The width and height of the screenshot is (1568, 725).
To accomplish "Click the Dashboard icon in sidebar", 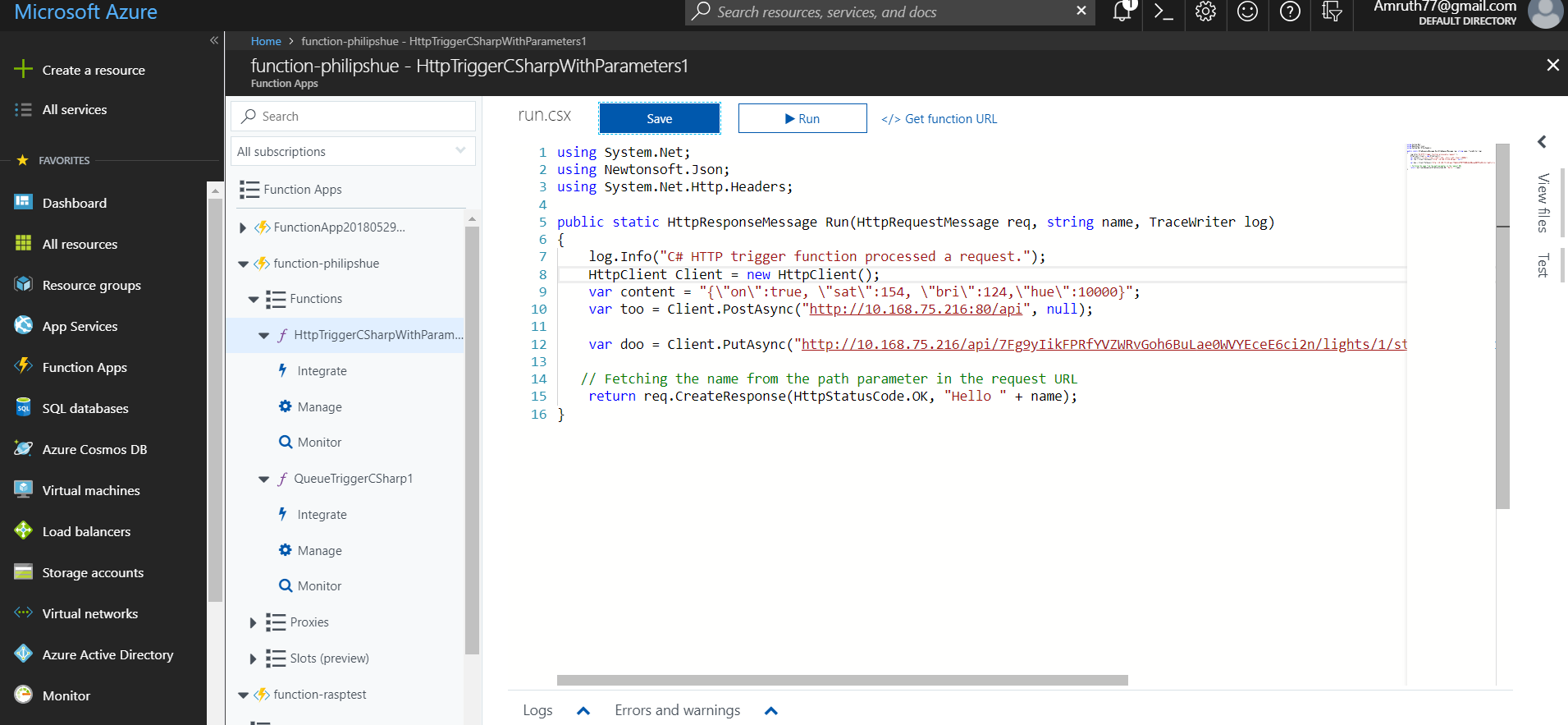I will click(x=23, y=202).
